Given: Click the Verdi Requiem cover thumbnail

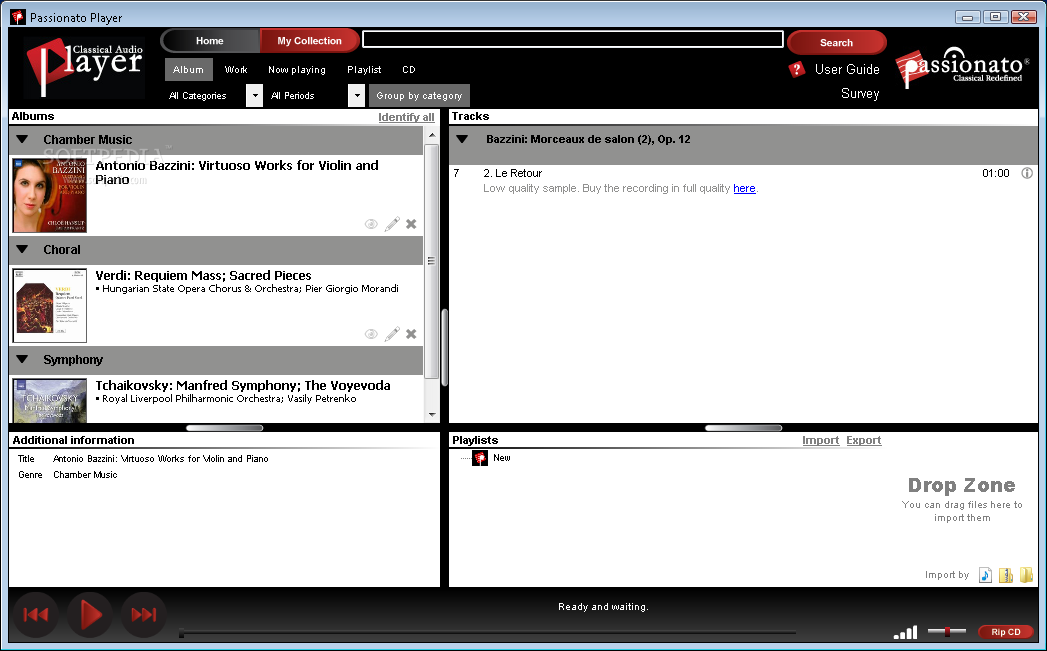Looking at the screenshot, I should click(x=50, y=305).
